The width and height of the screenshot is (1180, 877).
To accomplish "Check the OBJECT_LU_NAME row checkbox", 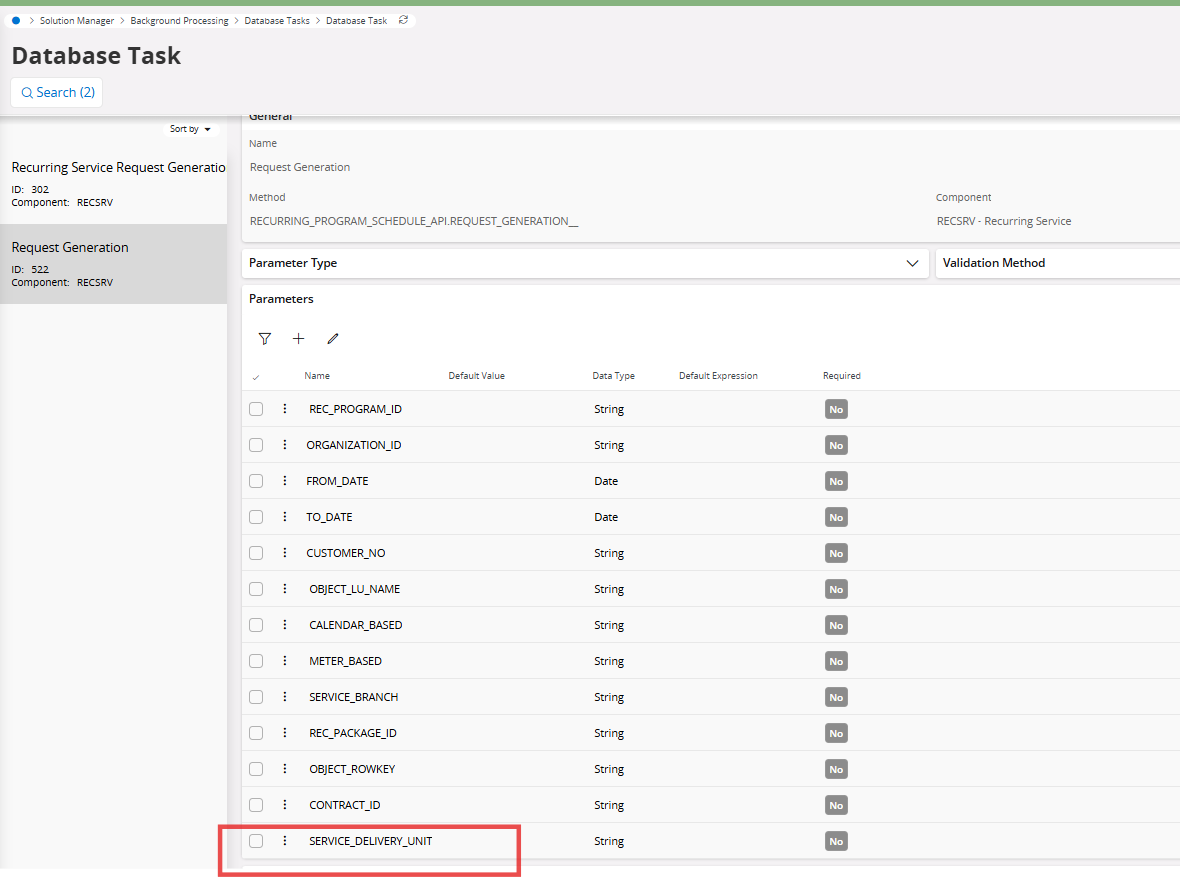I will [x=256, y=589].
